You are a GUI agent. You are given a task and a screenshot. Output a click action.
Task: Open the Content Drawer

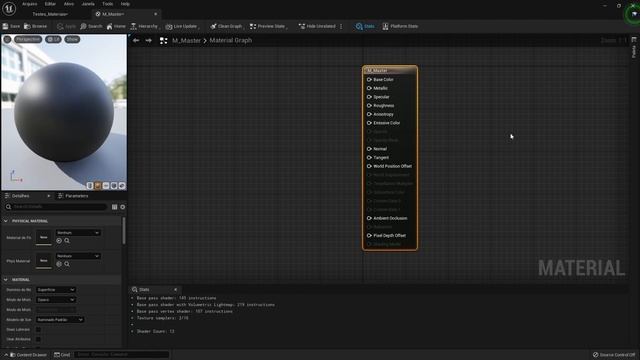[28, 355]
